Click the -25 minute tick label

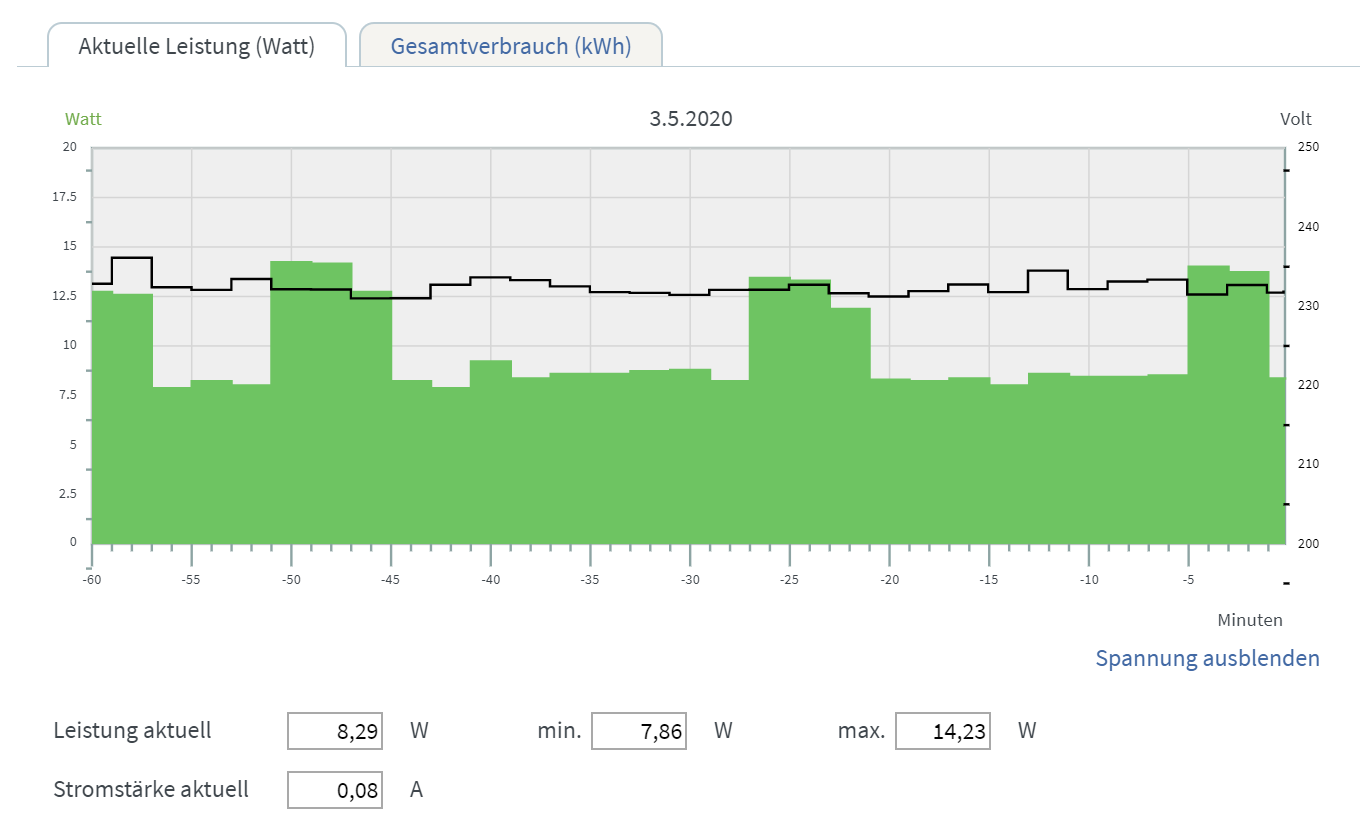790,580
